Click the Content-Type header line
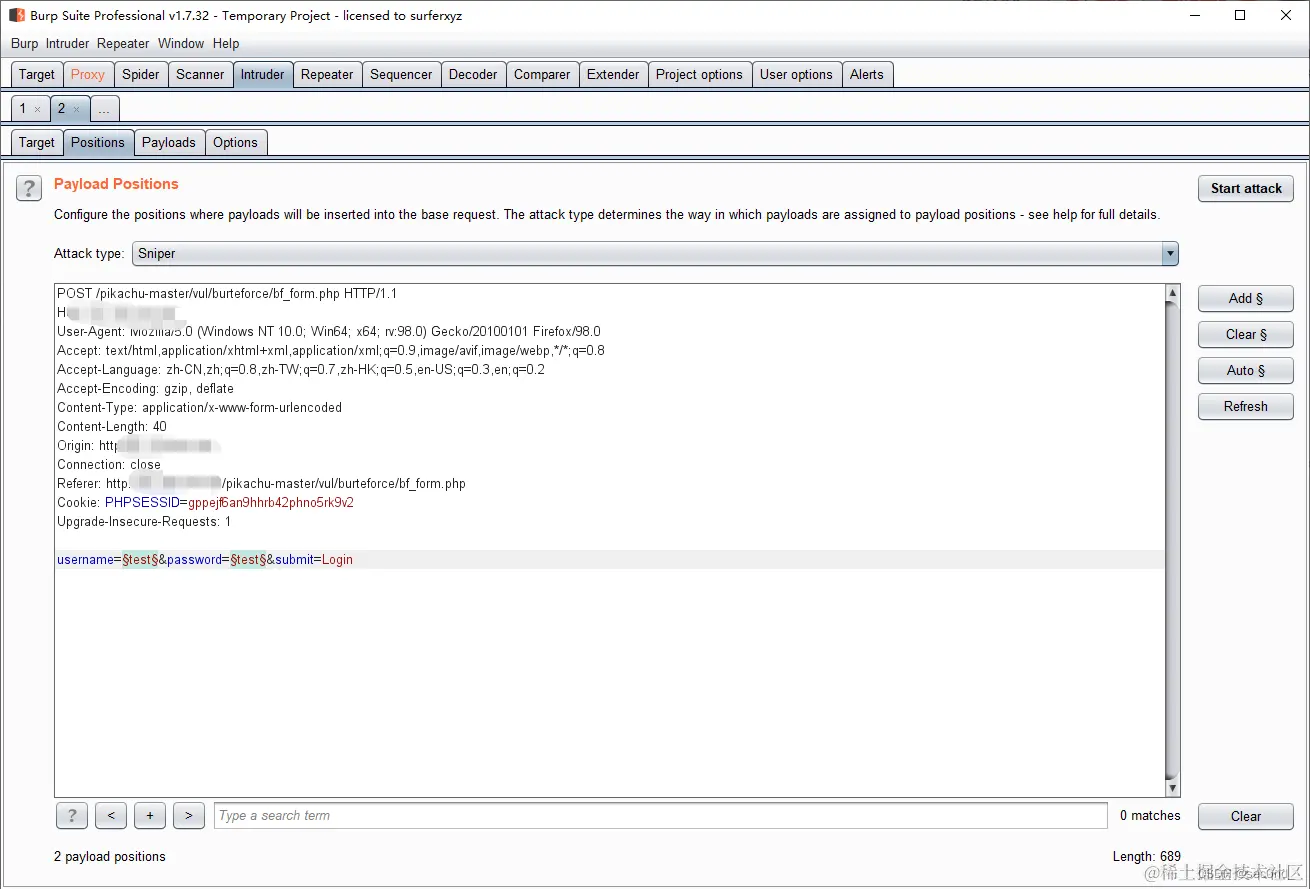The image size is (1310, 889). pos(199,408)
